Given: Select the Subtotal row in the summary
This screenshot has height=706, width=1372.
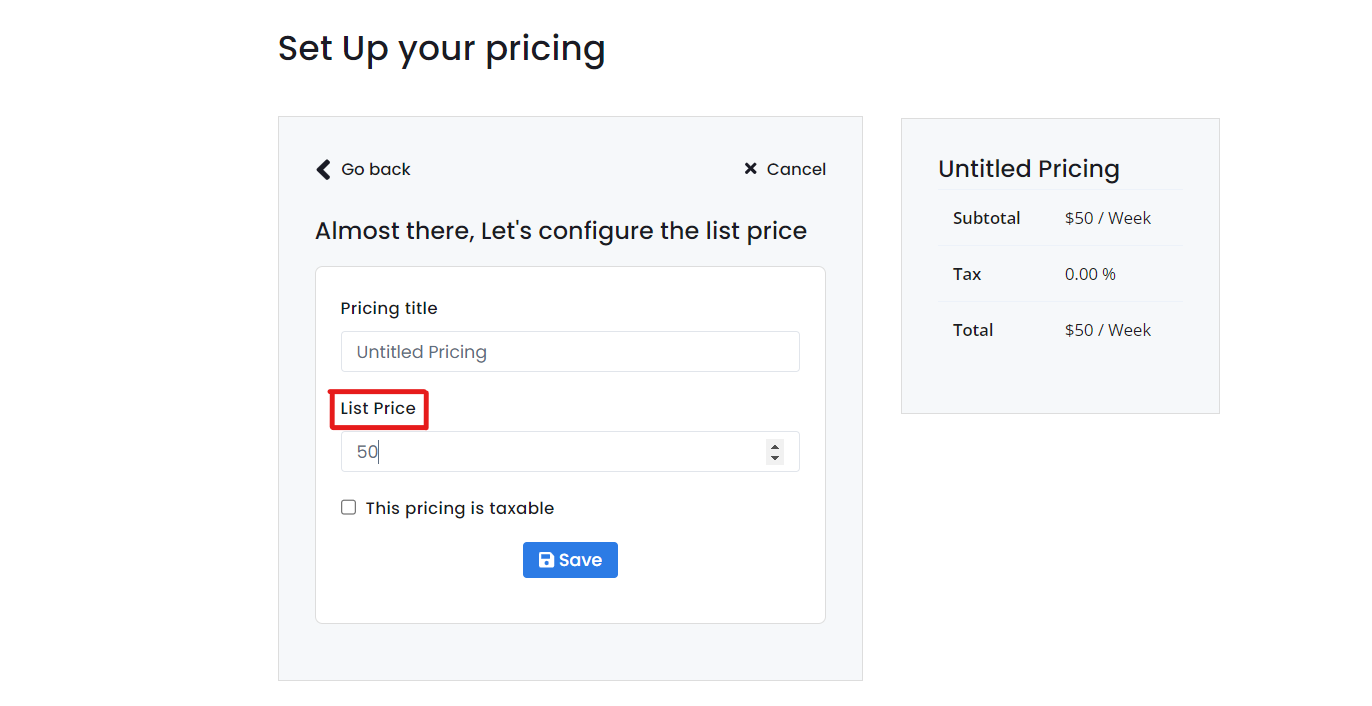Looking at the screenshot, I should [x=985, y=218].
